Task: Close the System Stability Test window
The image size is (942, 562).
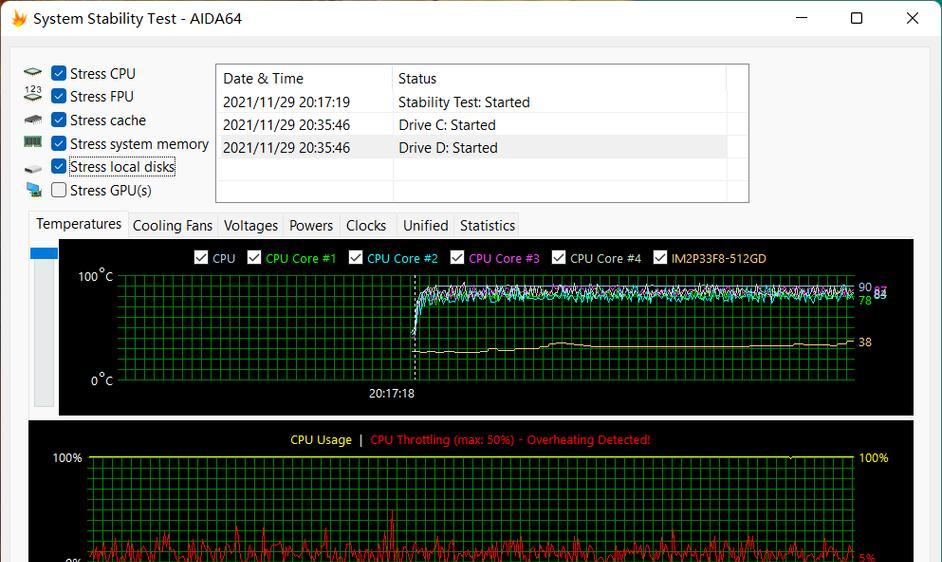Action: 912,18
